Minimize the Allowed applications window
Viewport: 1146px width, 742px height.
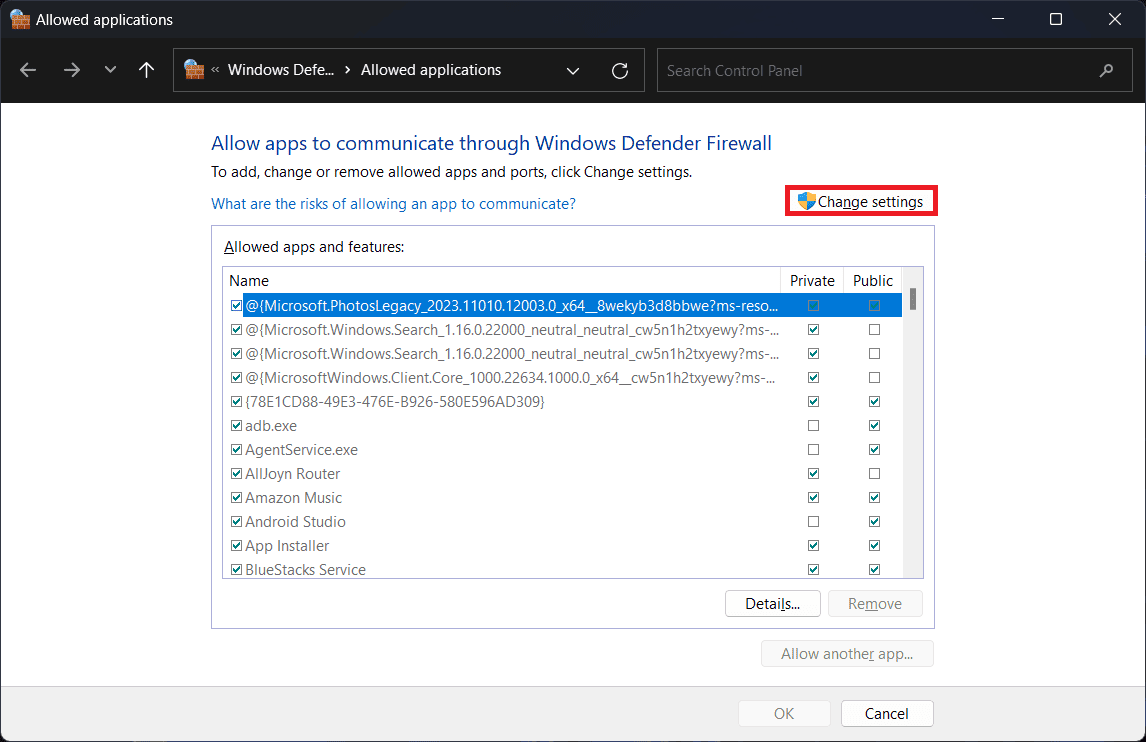pos(998,19)
